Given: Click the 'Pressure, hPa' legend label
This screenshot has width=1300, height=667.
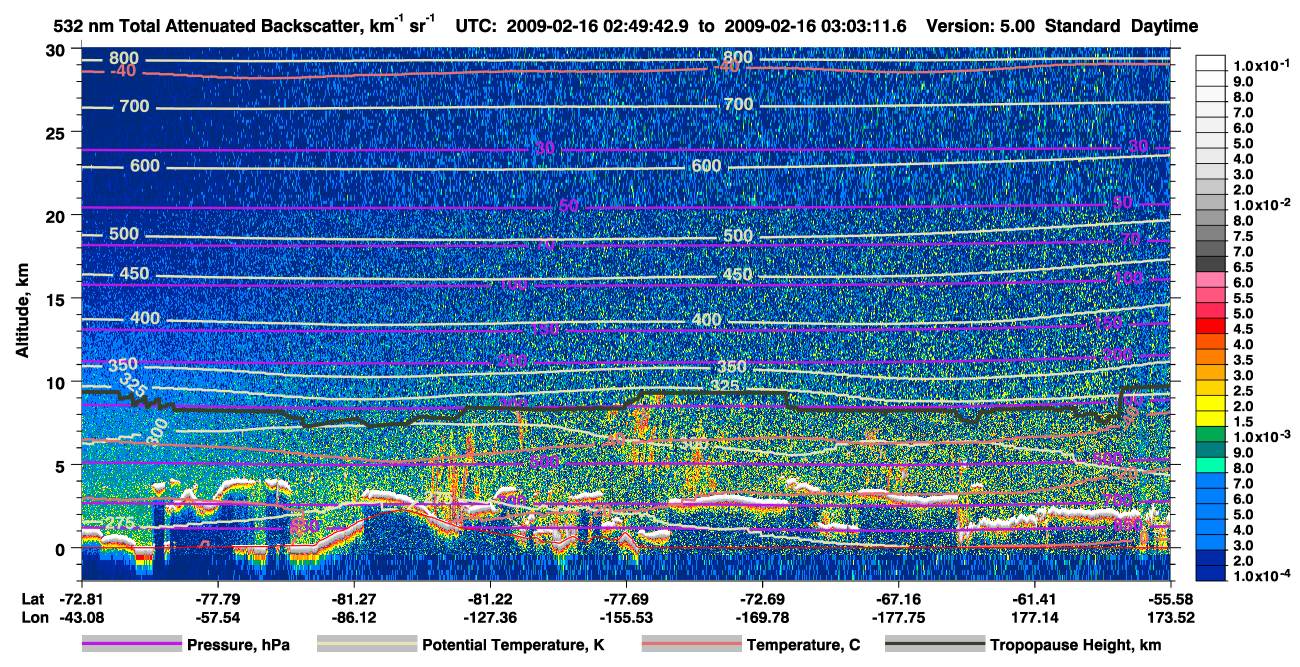Looking at the screenshot, I should point(238,646).
